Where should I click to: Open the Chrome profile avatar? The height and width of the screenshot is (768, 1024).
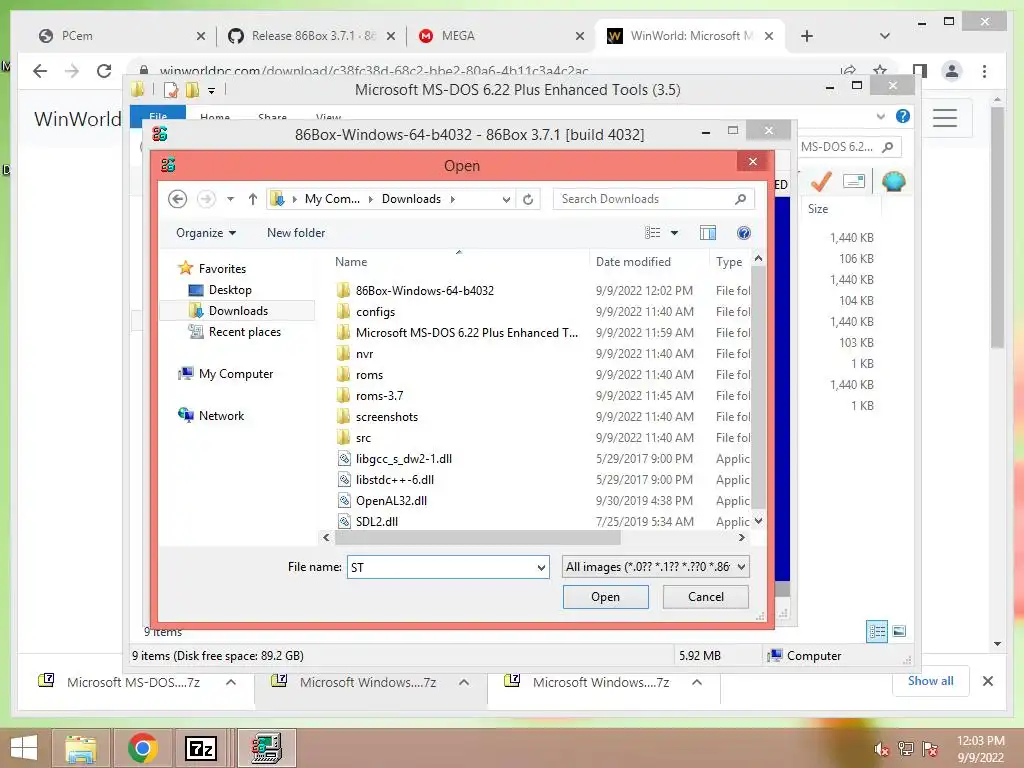952,71
